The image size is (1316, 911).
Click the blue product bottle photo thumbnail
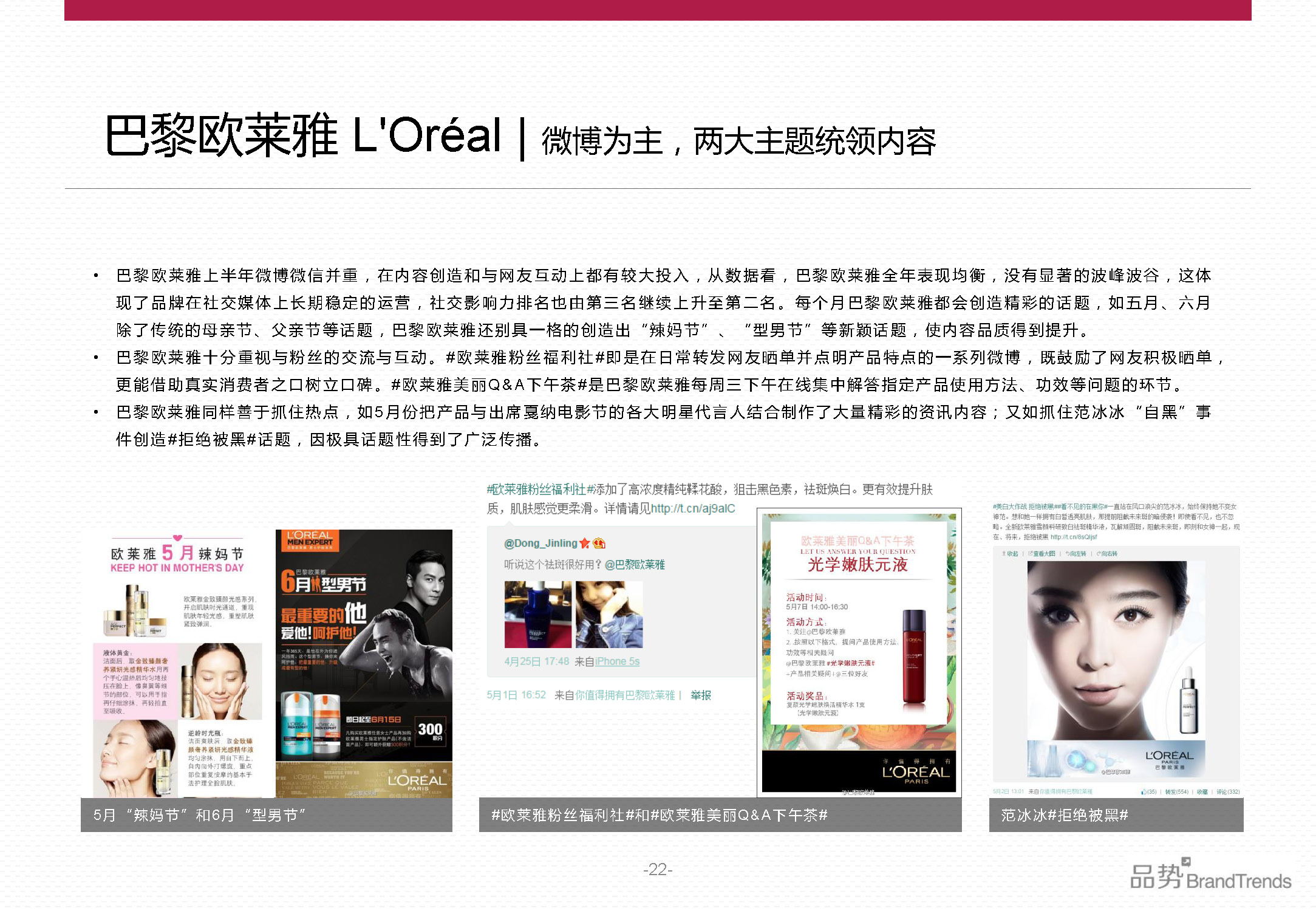(x=538, y=615)
